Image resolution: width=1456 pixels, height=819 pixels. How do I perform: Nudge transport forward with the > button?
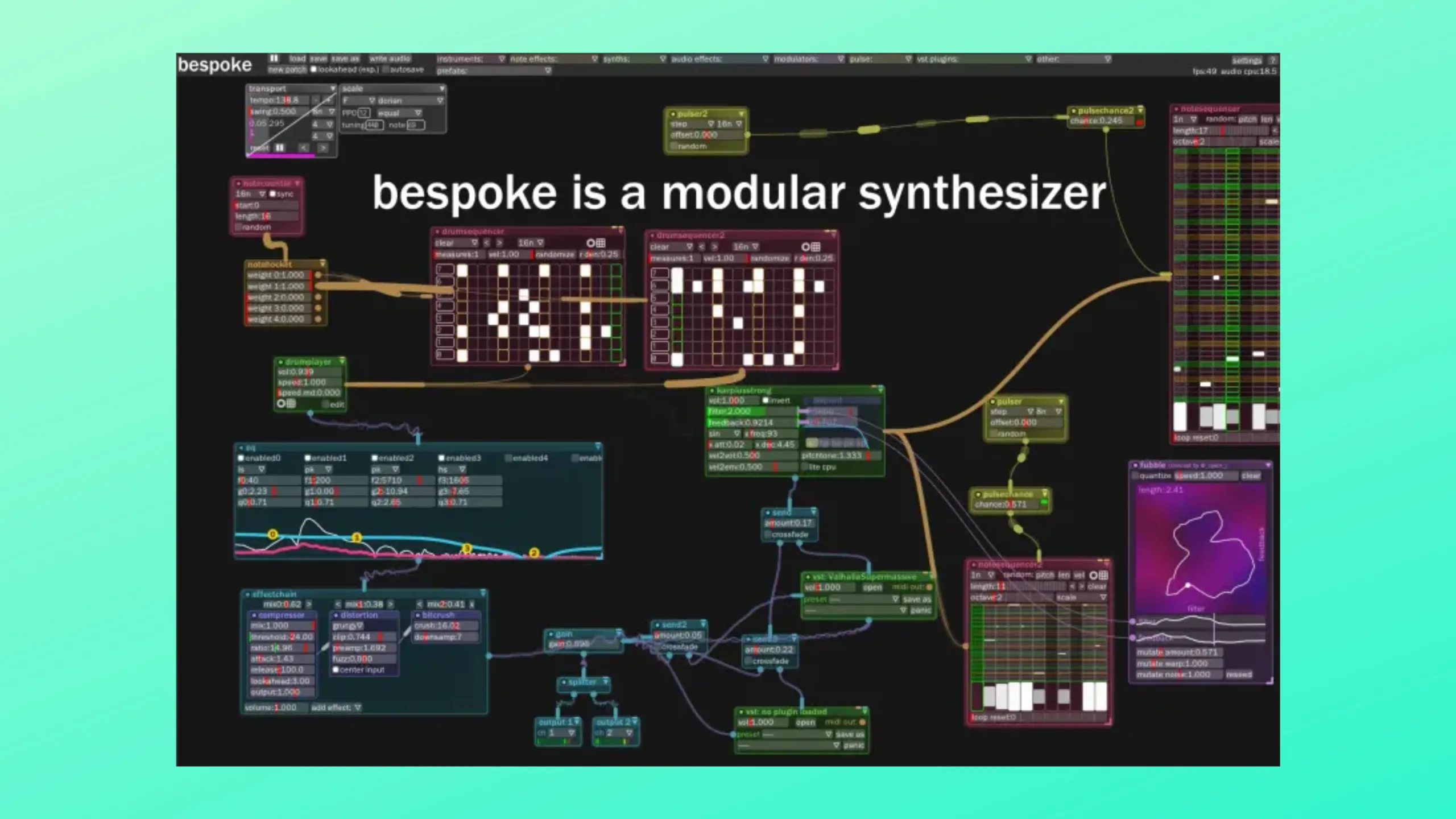tap(323, 148)
